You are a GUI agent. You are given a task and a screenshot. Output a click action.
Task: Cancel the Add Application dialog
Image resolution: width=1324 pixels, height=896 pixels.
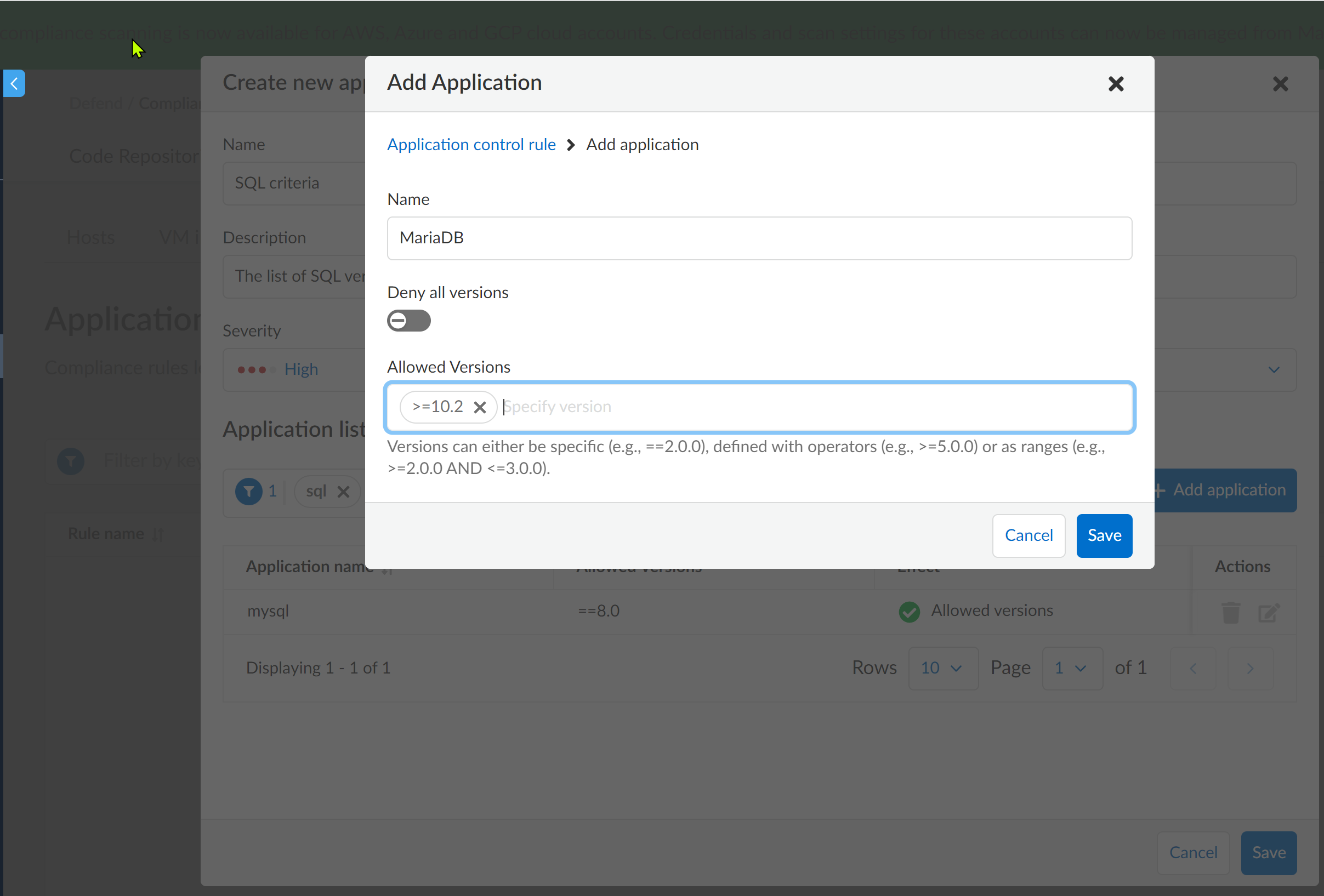coord(1028,535)
